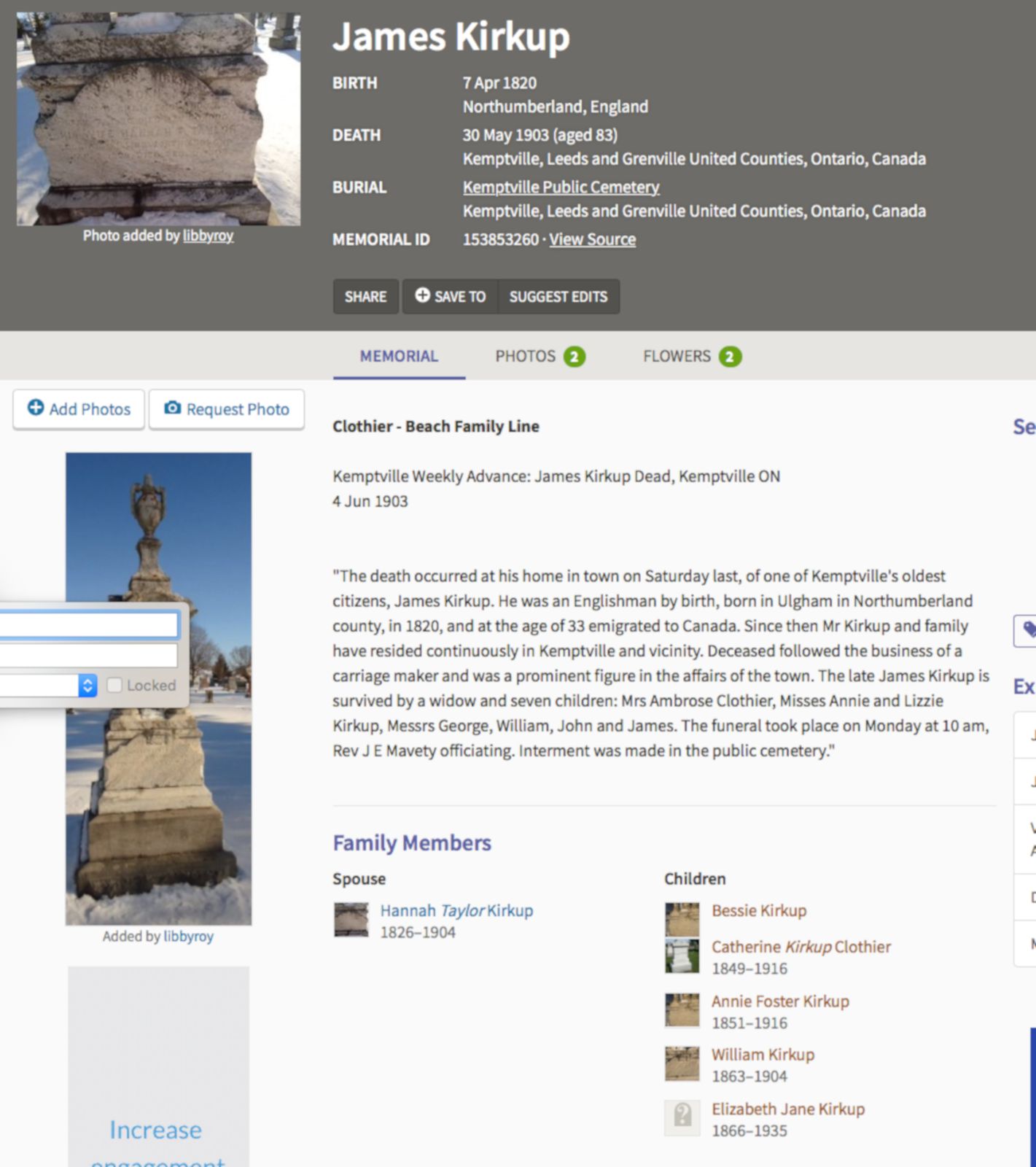This screenshot has height=1167, width=1036.
Task: Open the Kemptville Public Cemetery link
Action: pos(561,187)
